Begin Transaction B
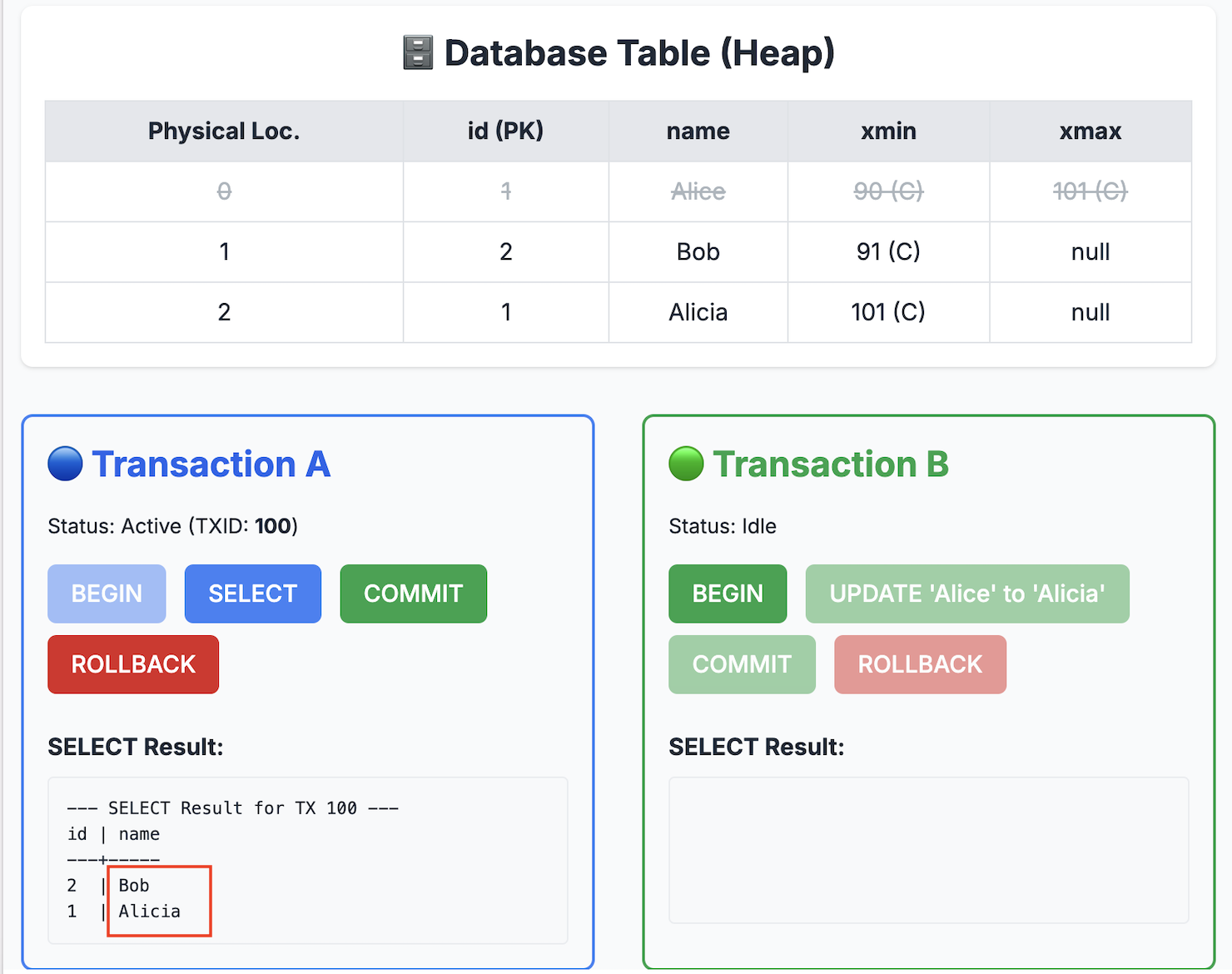 pyautogui.click(x=727, y=594)
